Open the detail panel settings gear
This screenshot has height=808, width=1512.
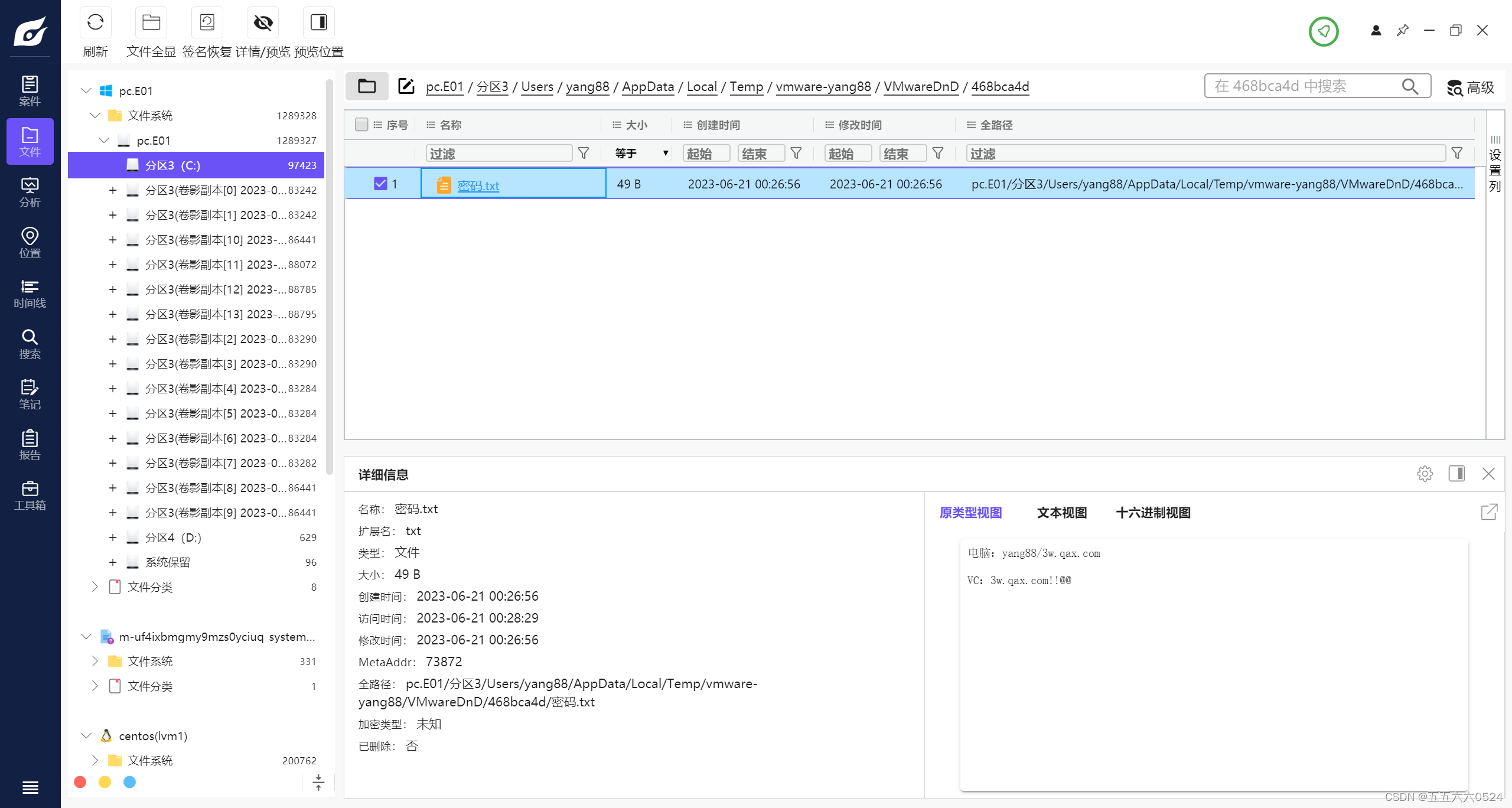click(x=1425, y=474)
